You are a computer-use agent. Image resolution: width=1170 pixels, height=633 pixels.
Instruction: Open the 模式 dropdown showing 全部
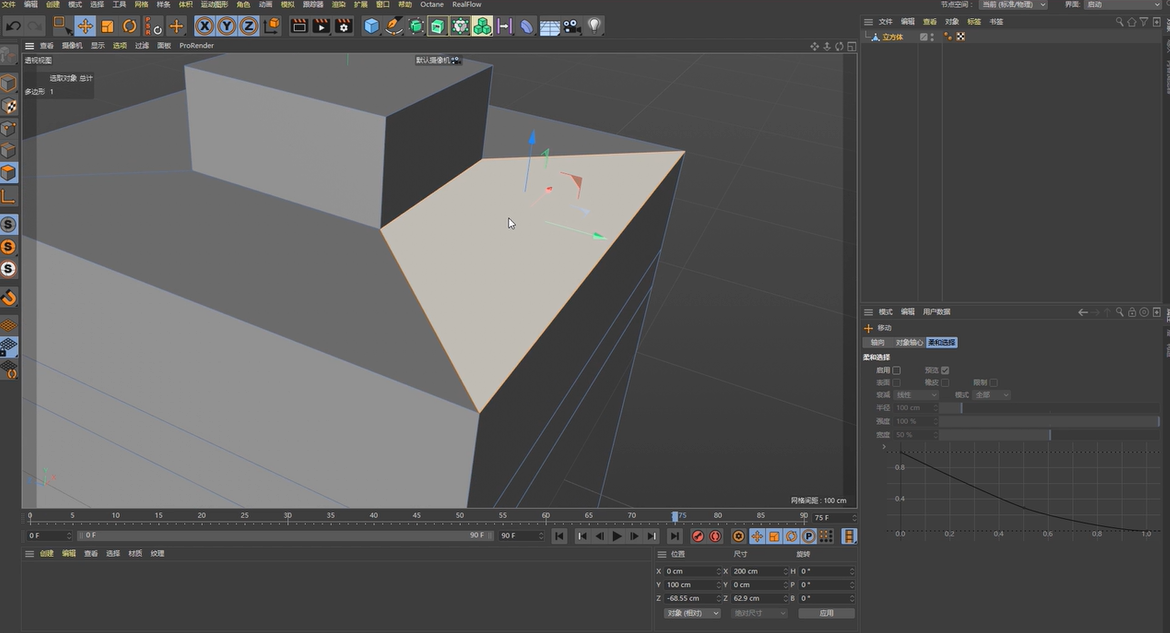point(990,394)
